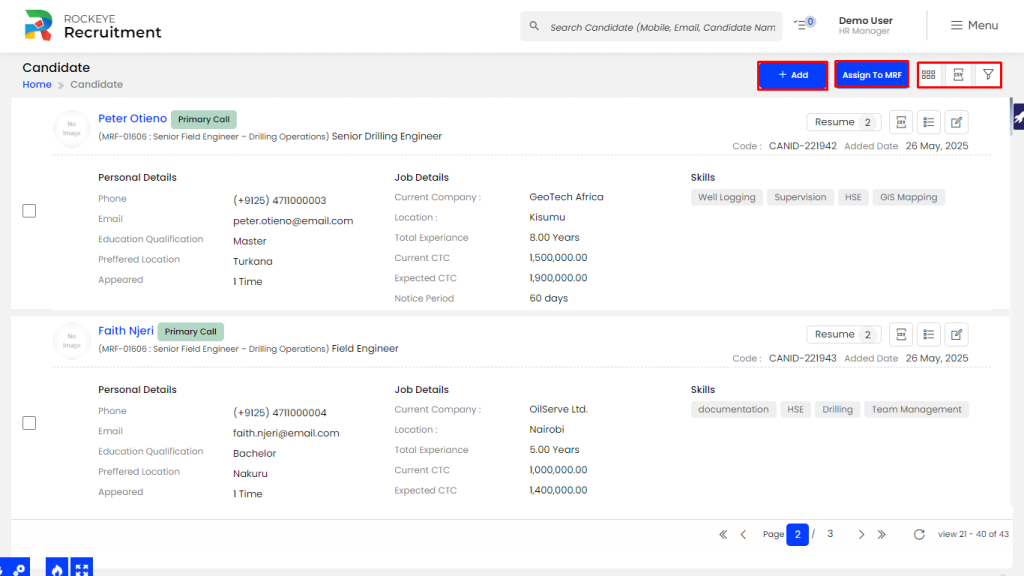Select Faith Njeri's checkbox

pyautogui.click(x=29, y=423)
